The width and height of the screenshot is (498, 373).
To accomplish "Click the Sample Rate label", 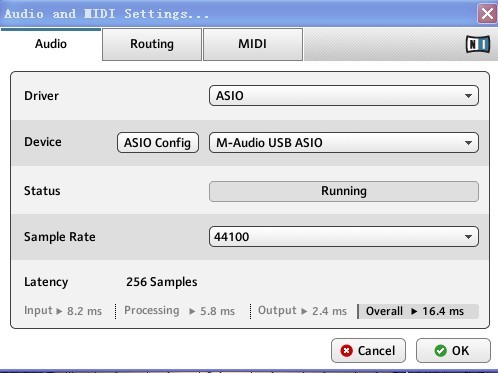I will tap(60, 237).
